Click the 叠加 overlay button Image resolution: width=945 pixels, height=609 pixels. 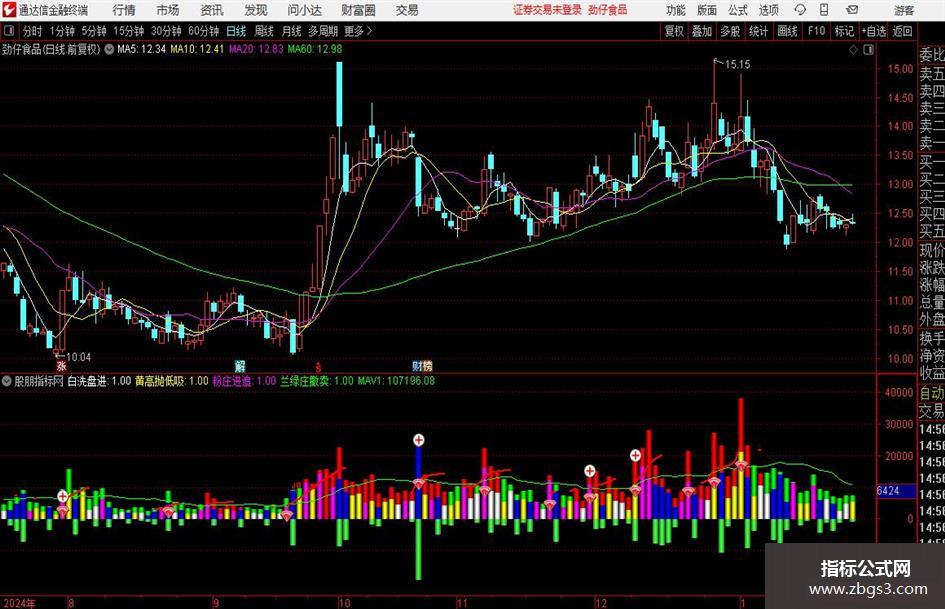702,31
